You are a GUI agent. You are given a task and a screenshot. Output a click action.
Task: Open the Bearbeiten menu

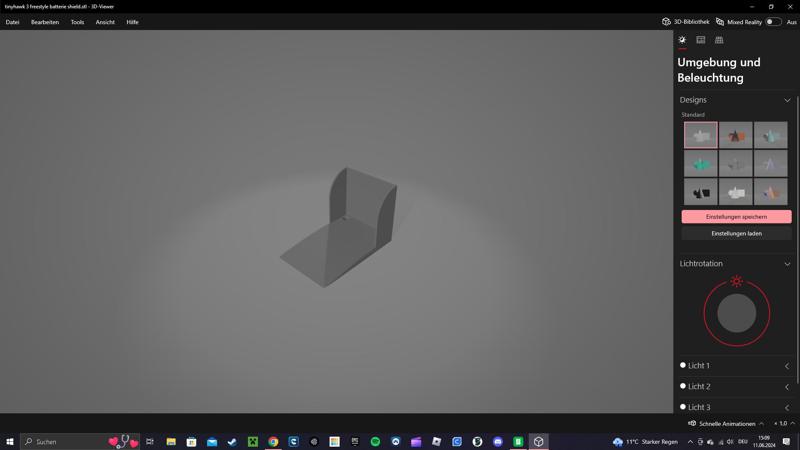pos(45,22)
